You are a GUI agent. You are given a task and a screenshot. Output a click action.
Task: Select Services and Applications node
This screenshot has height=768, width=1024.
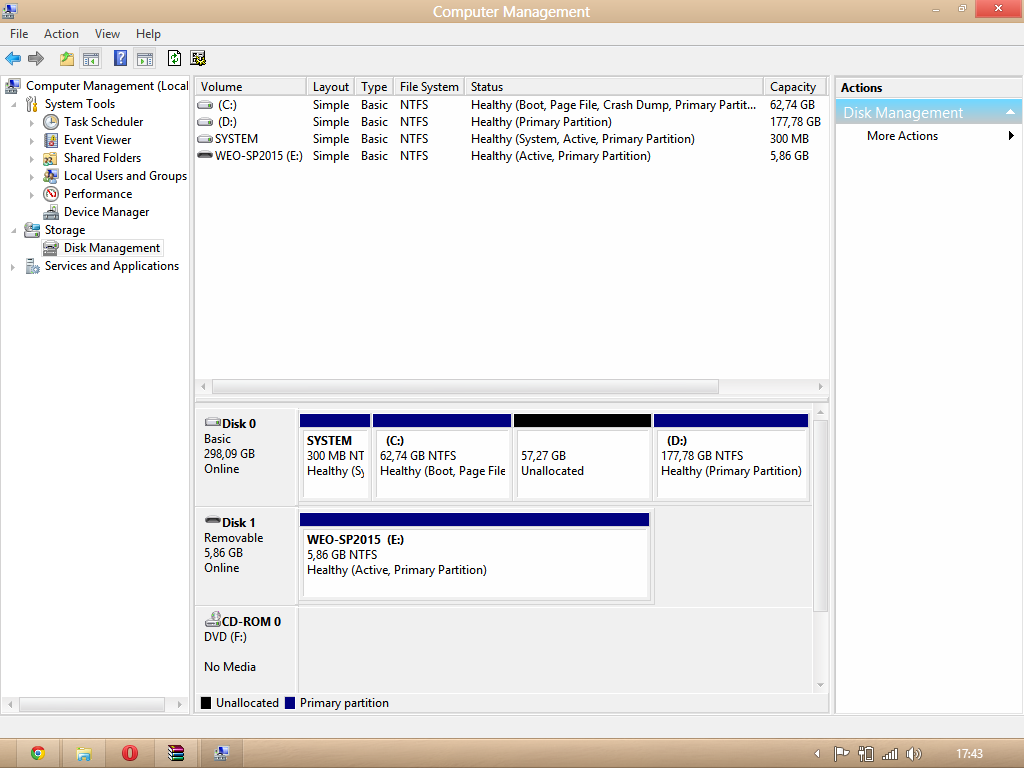coord(112,266)
